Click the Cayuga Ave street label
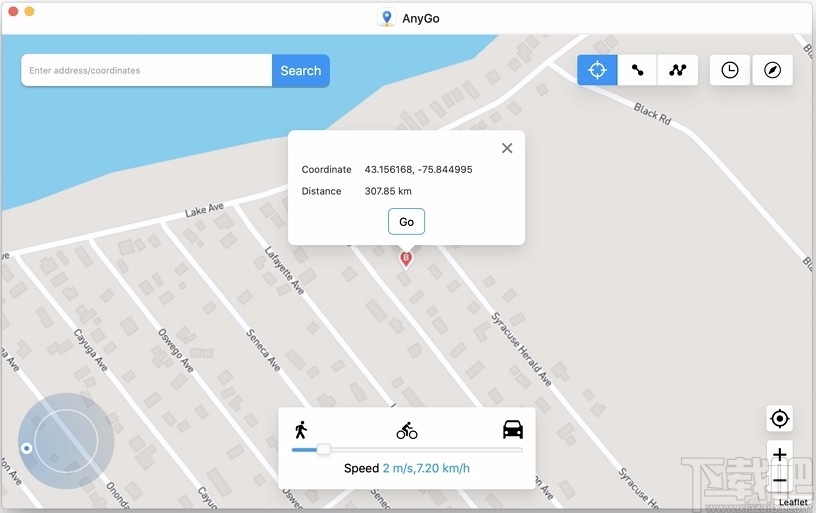 pos(91,350)
